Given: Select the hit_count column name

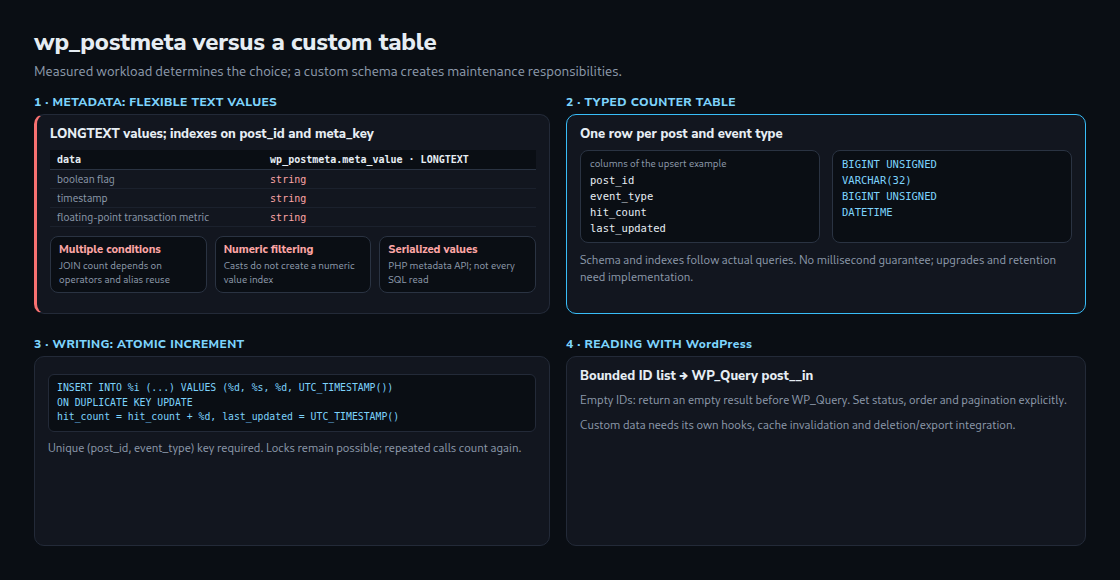Looking at the screenshot, I should pyautogui.click(x=619, y=212).
